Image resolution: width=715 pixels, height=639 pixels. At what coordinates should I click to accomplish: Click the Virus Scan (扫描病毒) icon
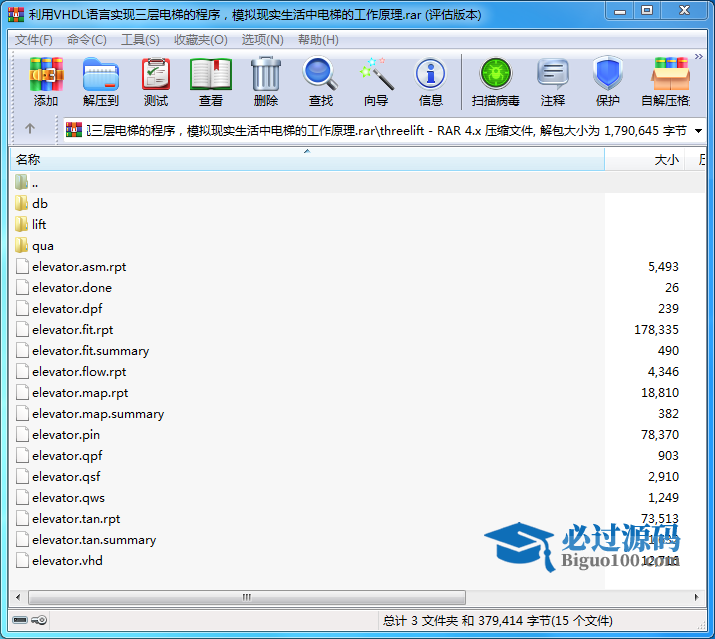(496, 73)
